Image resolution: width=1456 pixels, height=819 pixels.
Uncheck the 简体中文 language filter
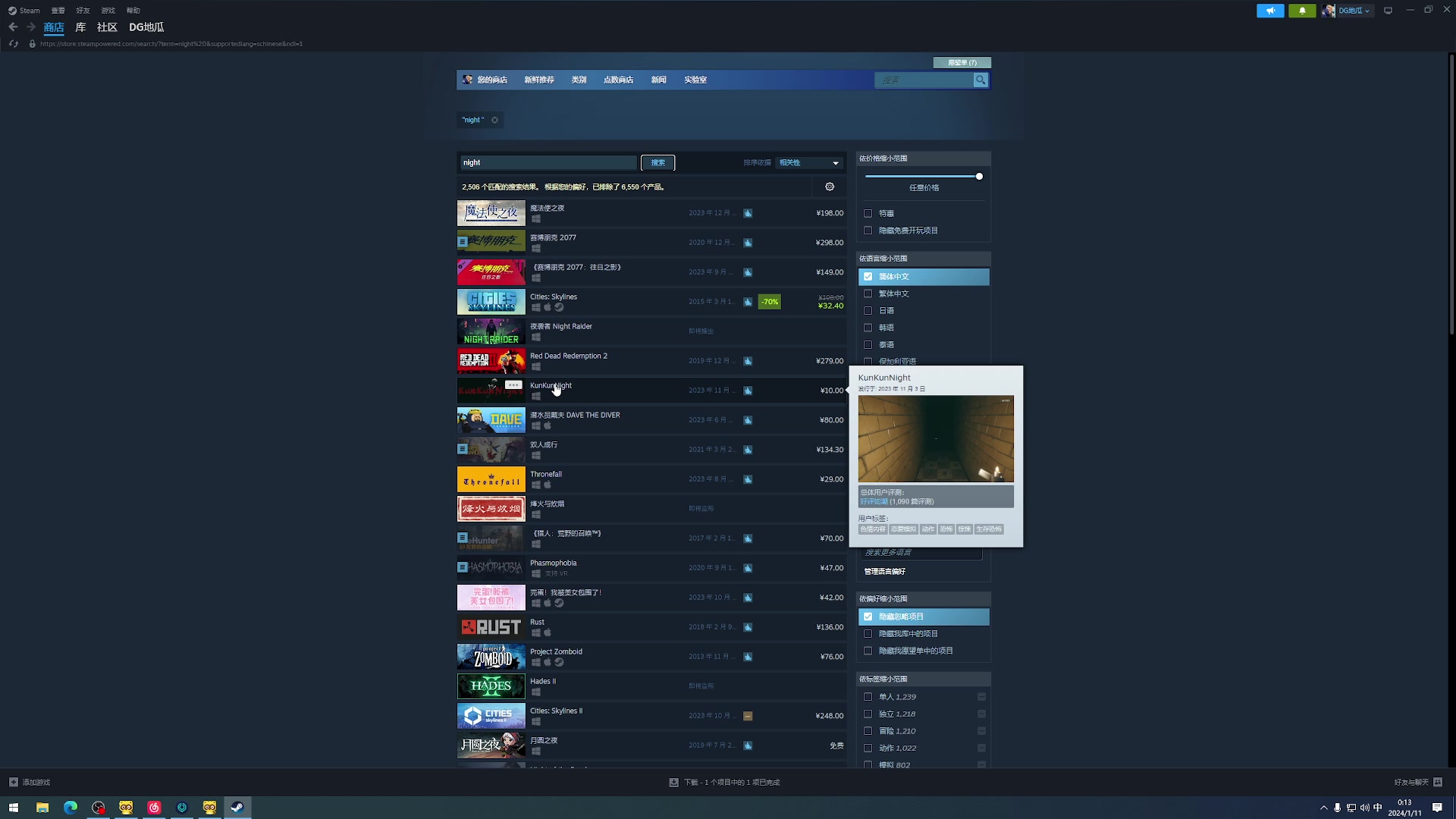point(868,277)
